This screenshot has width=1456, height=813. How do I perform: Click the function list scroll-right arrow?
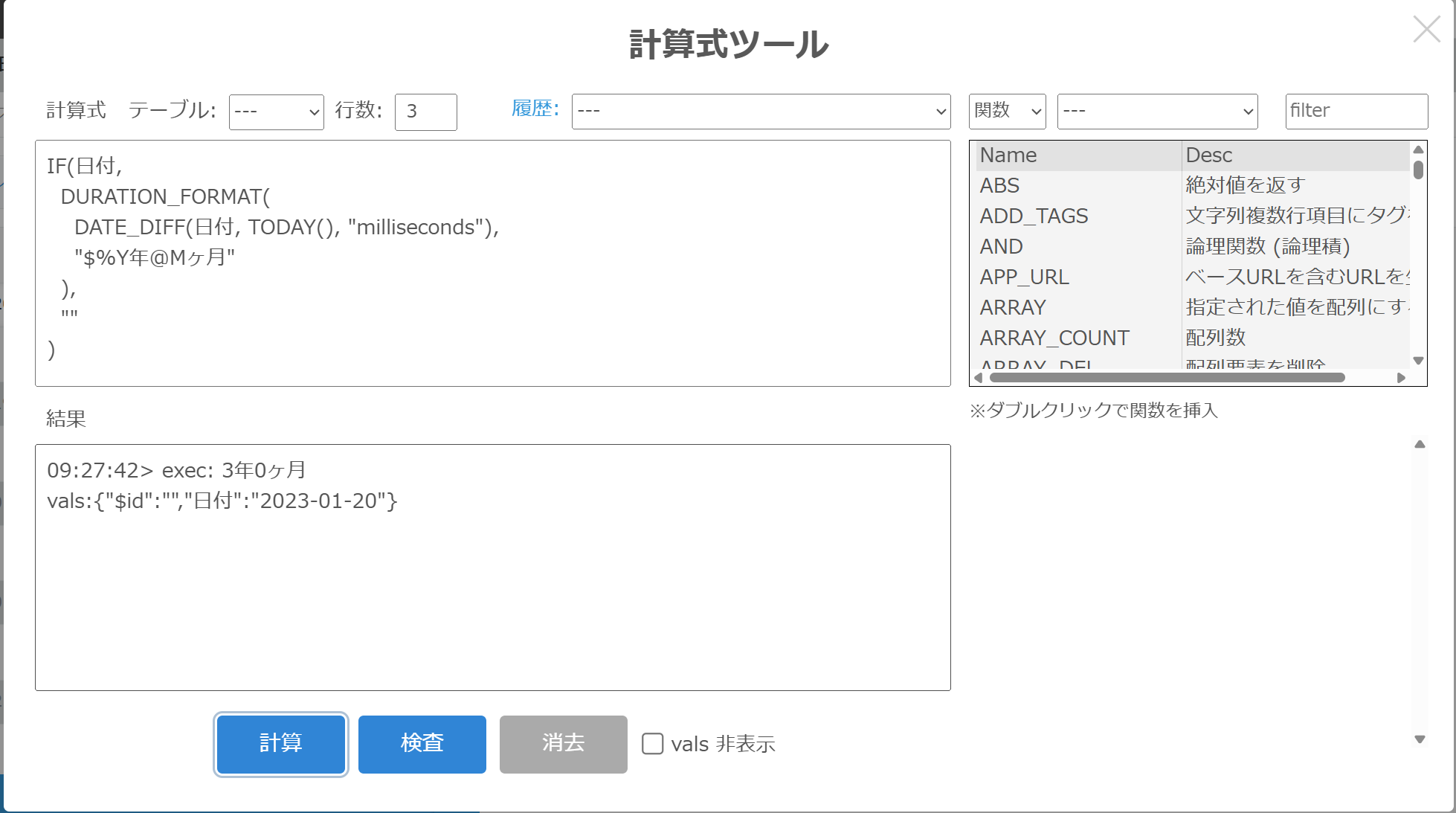point(1401,378)
